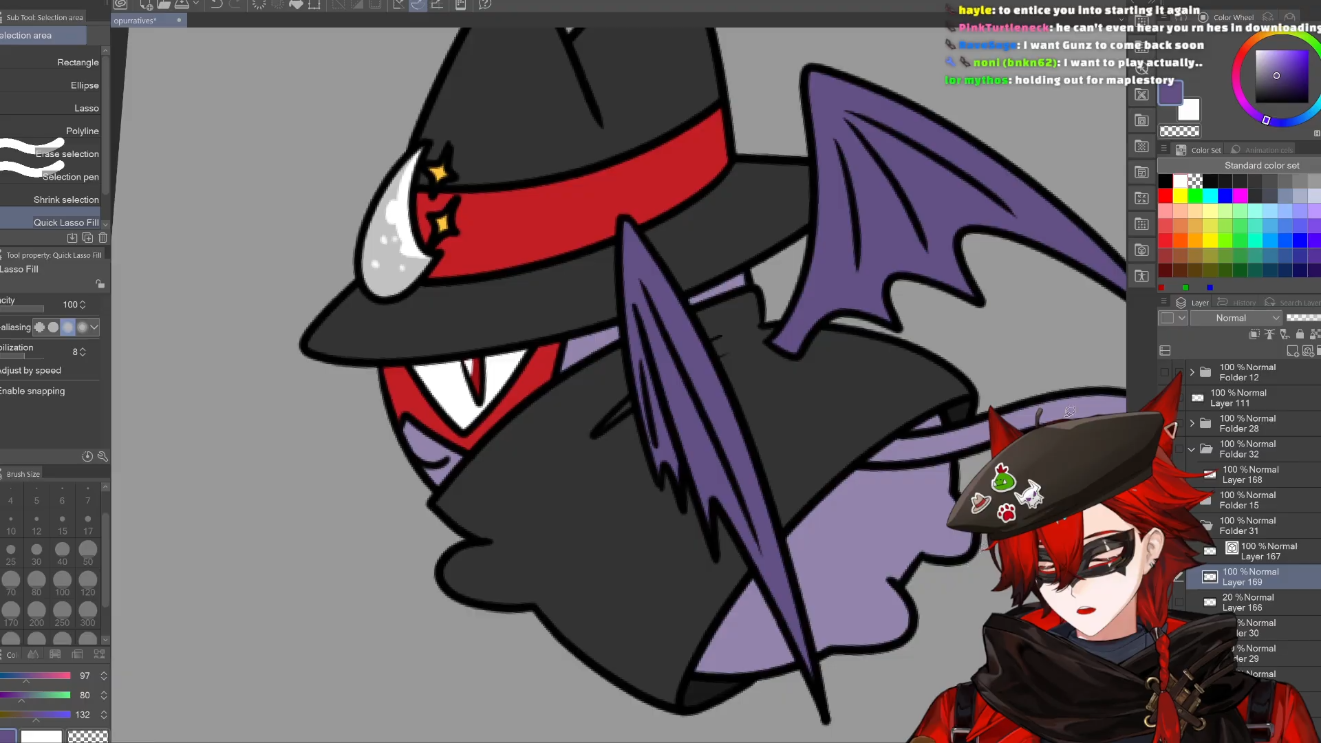Click the color wheel saturation square
Screen dimensions: 1321x743
click(x=1280, y=76)
